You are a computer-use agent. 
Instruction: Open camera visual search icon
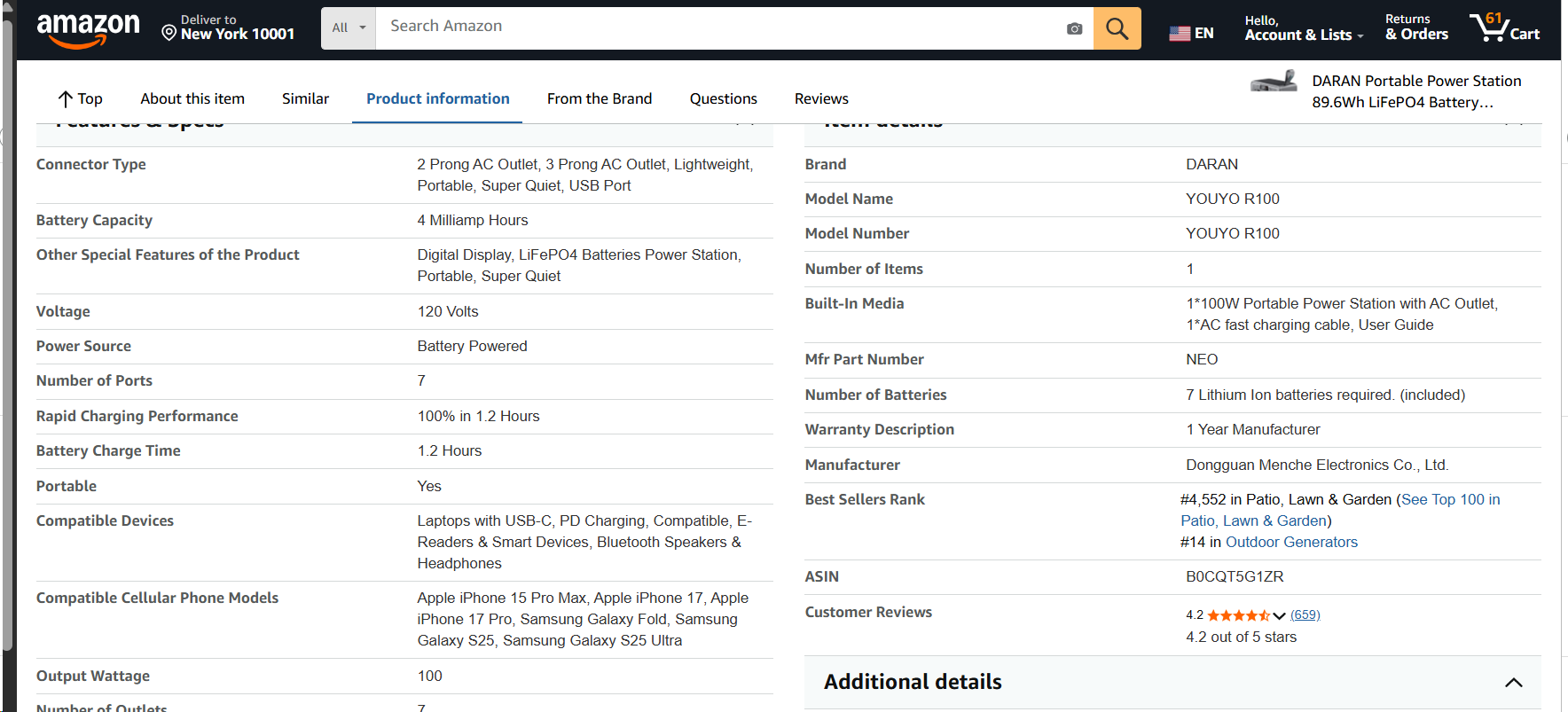pos(1074,28)
